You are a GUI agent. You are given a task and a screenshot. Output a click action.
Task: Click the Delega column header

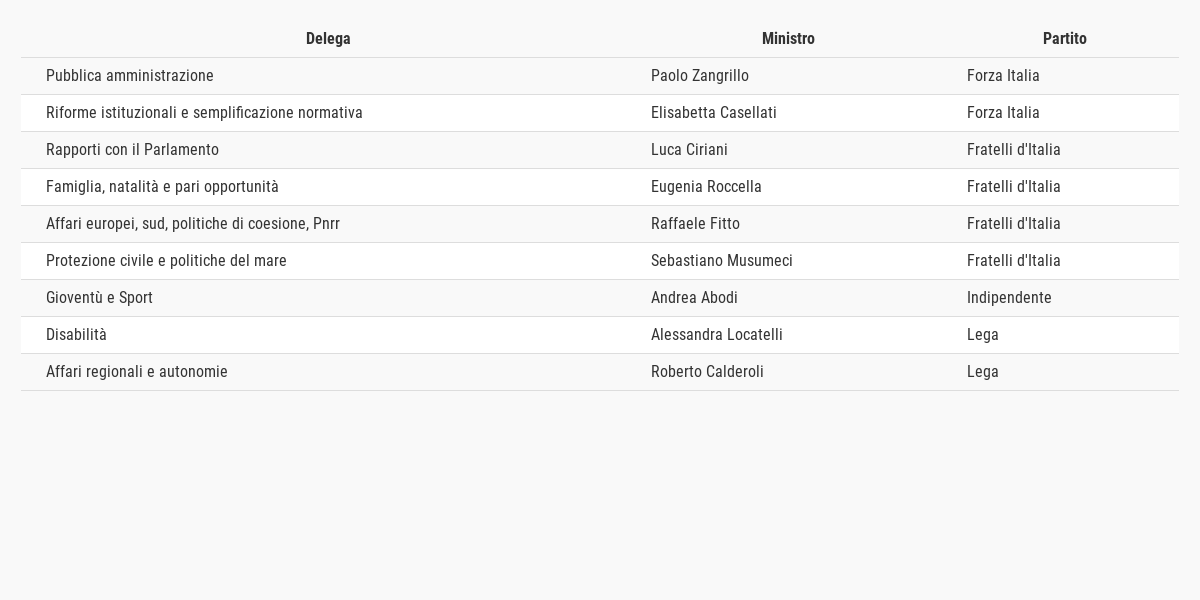tap(328, 39)
